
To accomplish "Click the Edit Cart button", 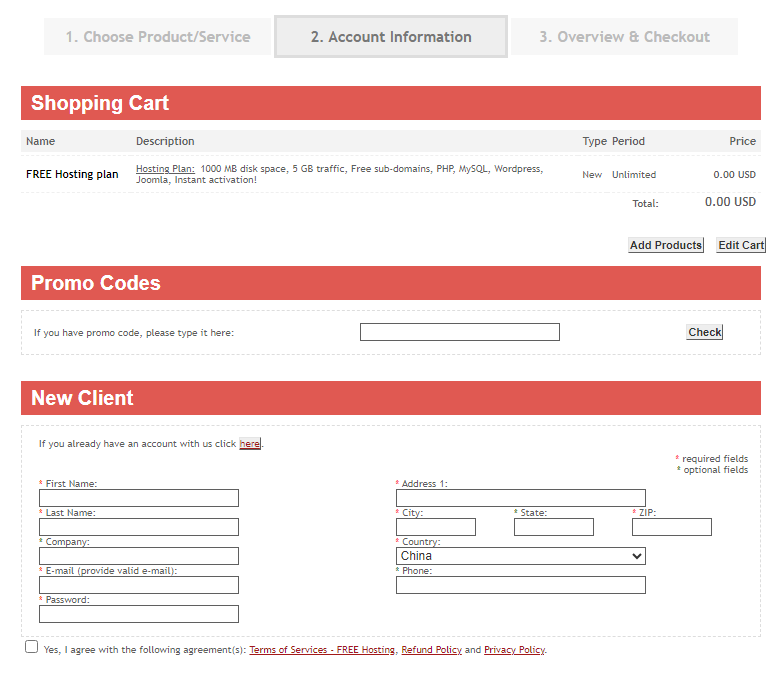I will [x=740, y=245].
